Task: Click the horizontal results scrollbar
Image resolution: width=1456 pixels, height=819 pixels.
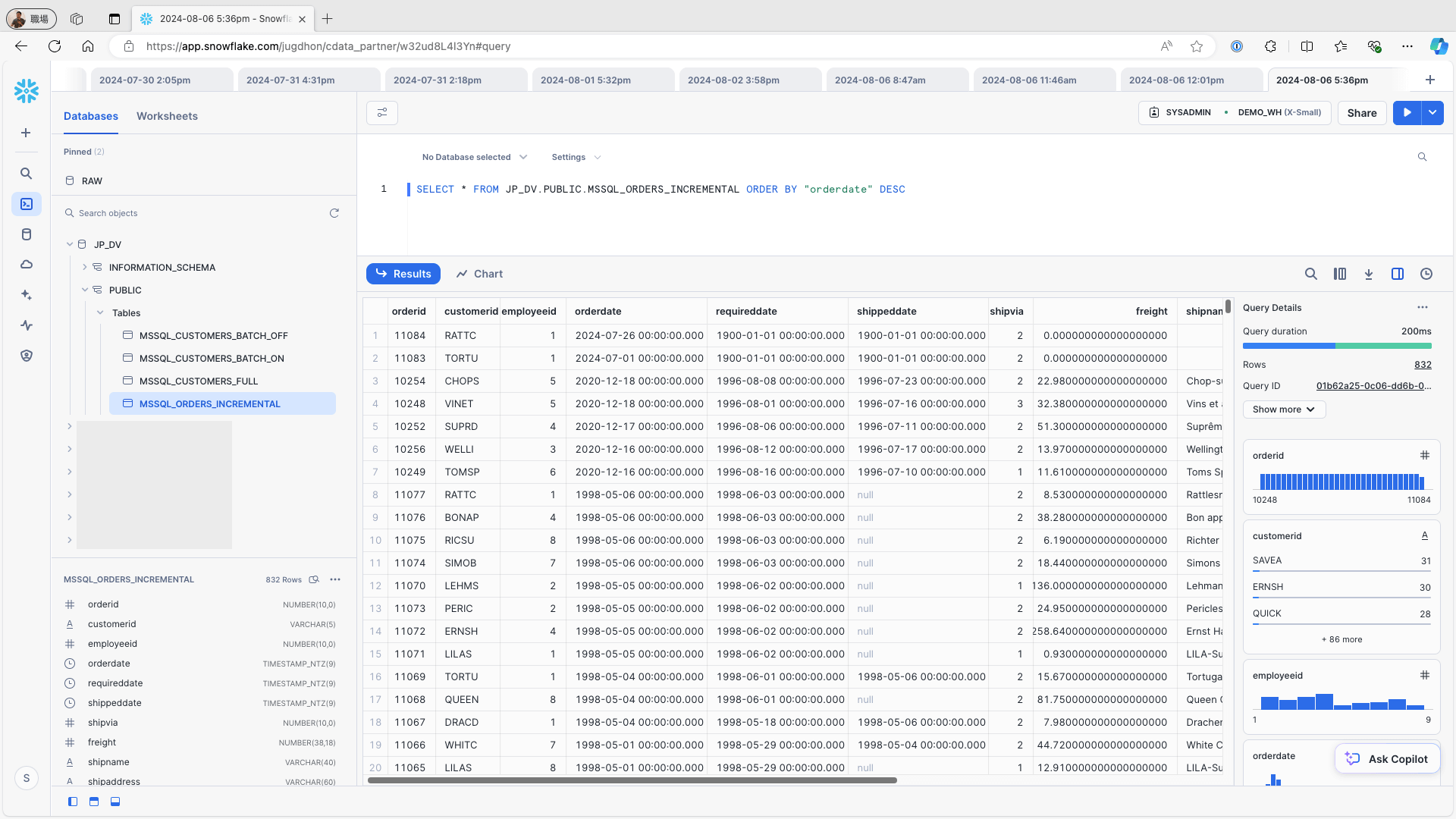Action: click(x=632, y=780)
